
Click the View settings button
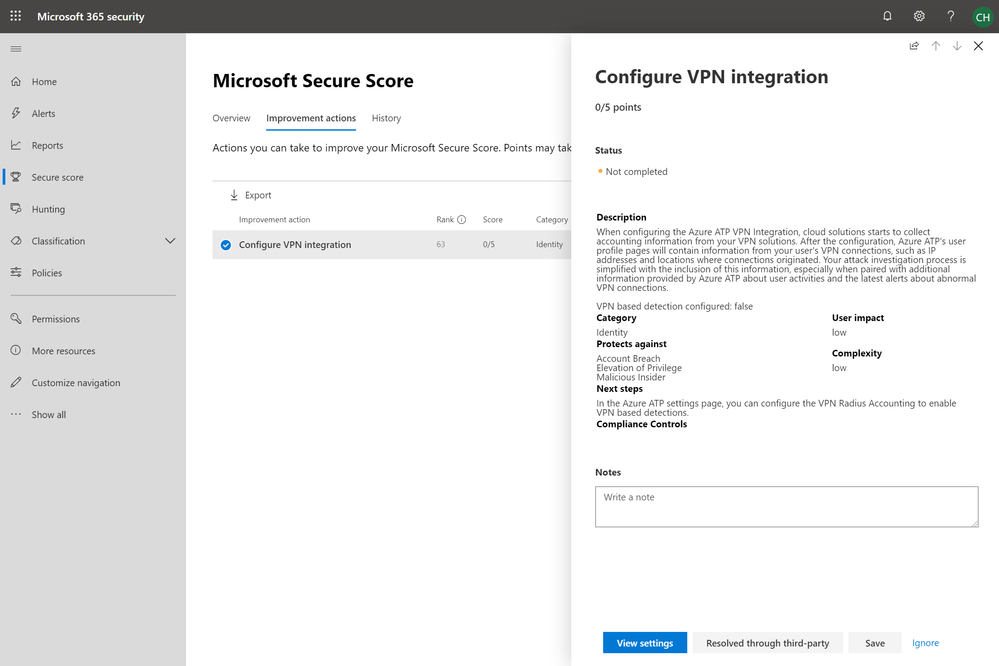(644, 643)
